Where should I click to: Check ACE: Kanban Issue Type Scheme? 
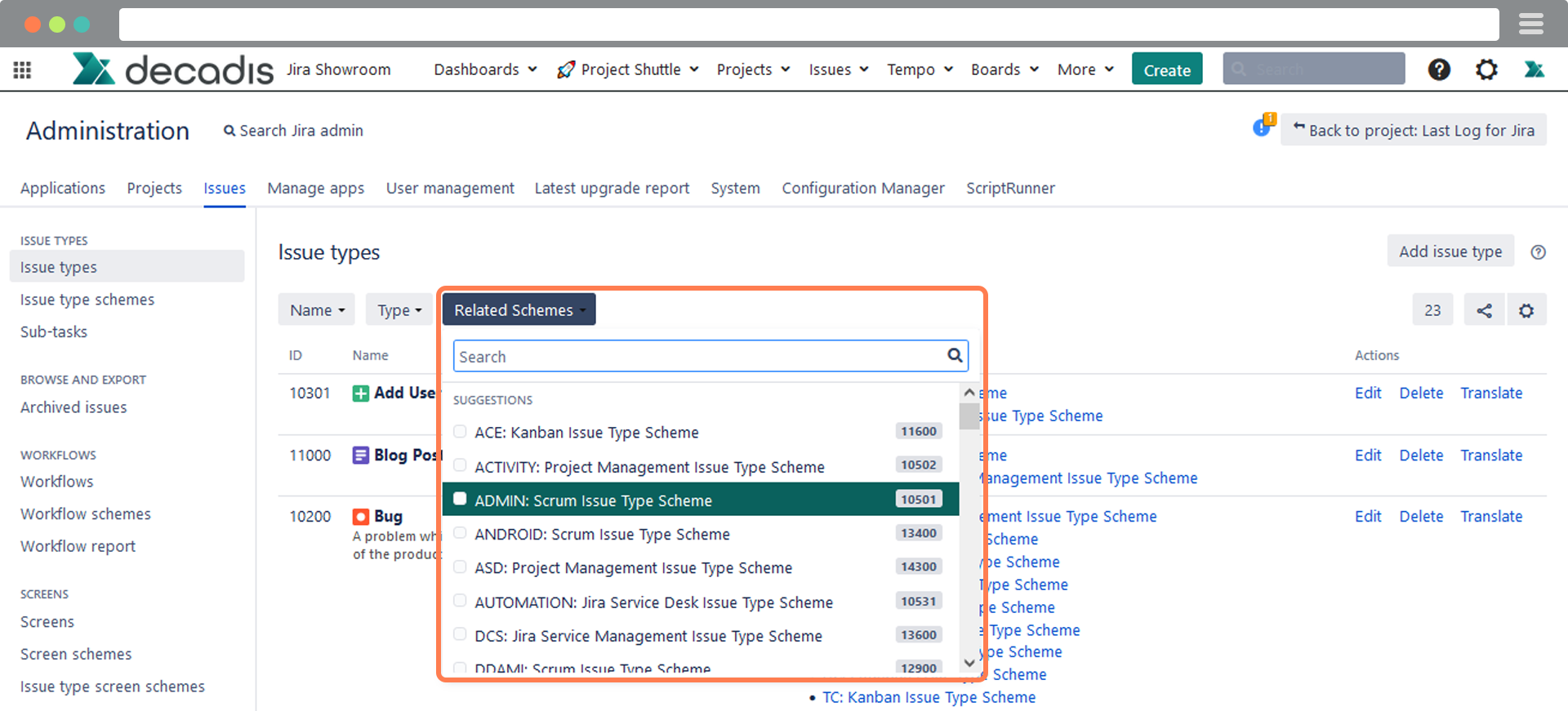(x=461, y=432)
